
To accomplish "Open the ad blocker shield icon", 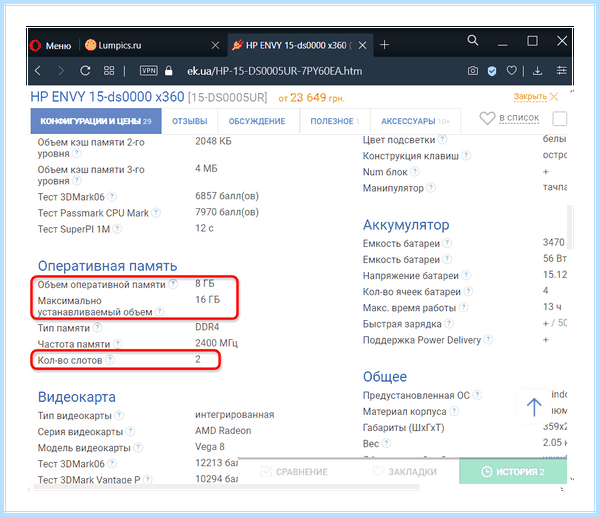I will (x=492, y=71).
